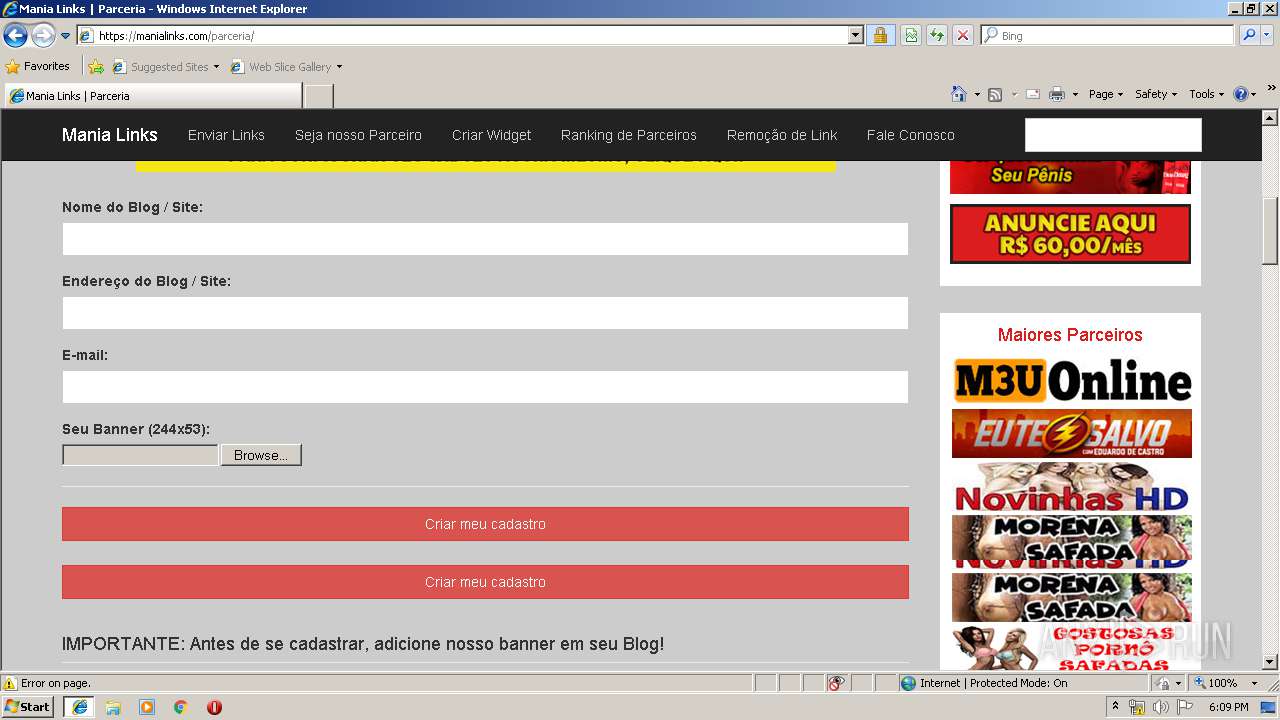Click the 6:09 PM system clock
The image size is (1280, 720).
point(1228,707)
